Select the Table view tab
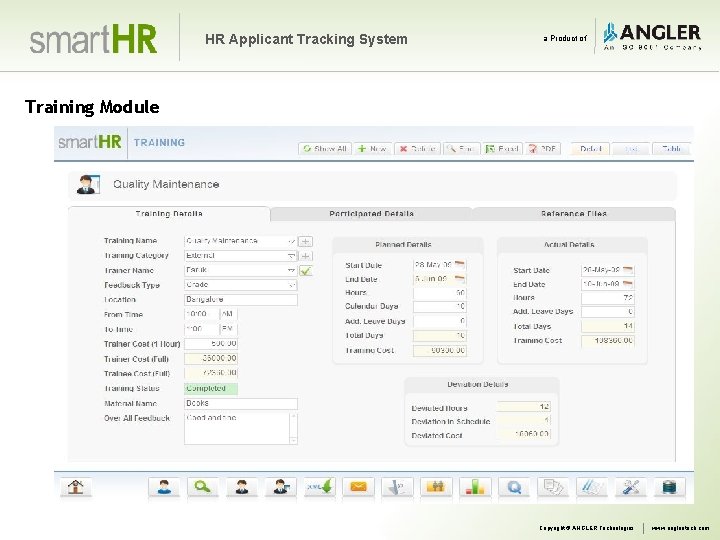Screen dimensions: 720x540 [671, 149]
